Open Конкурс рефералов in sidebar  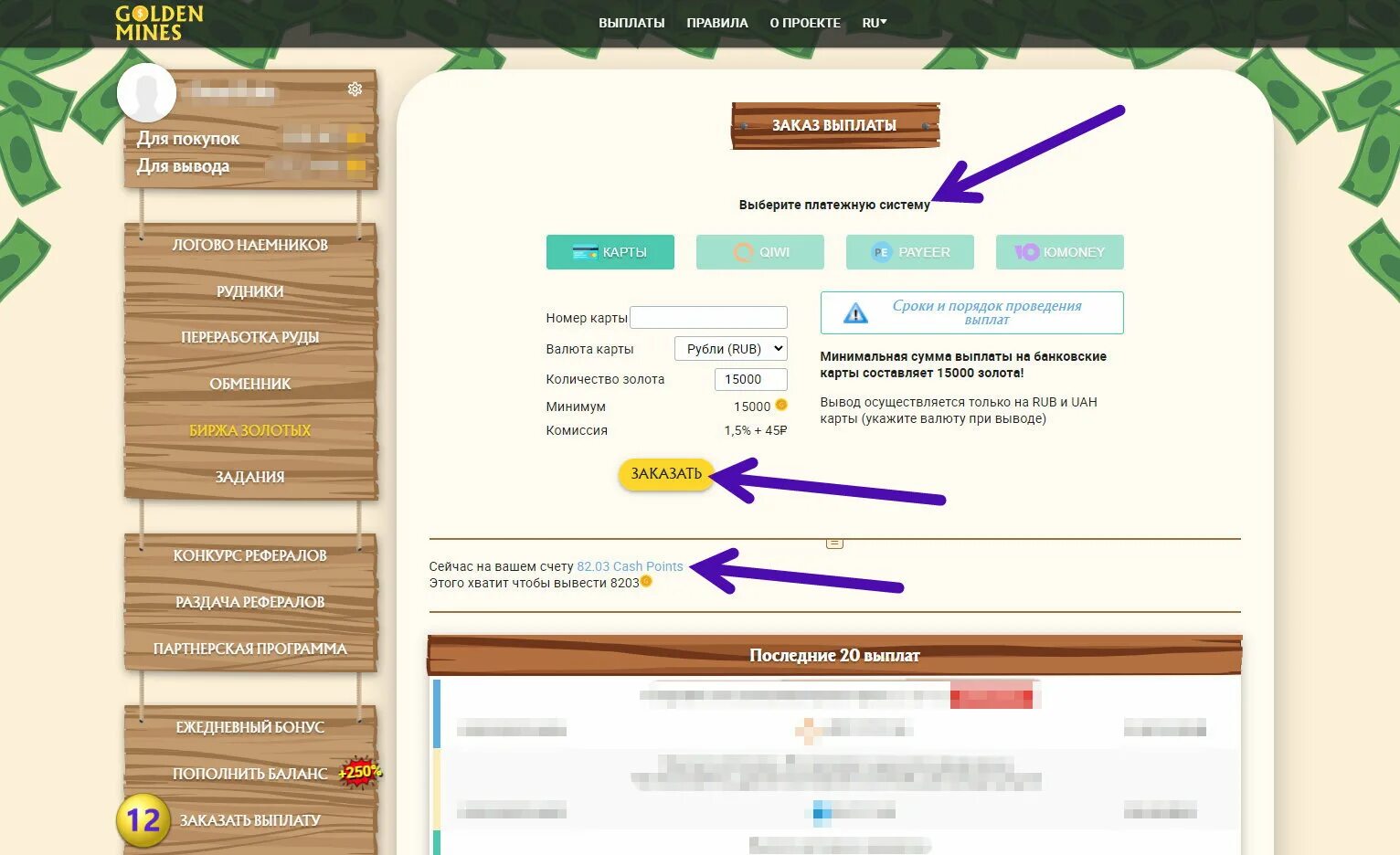[x=249, y=555]
